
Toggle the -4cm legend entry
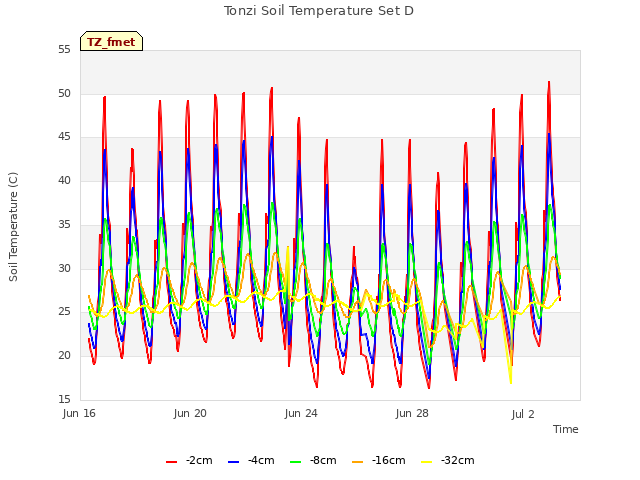click(251, 460)
